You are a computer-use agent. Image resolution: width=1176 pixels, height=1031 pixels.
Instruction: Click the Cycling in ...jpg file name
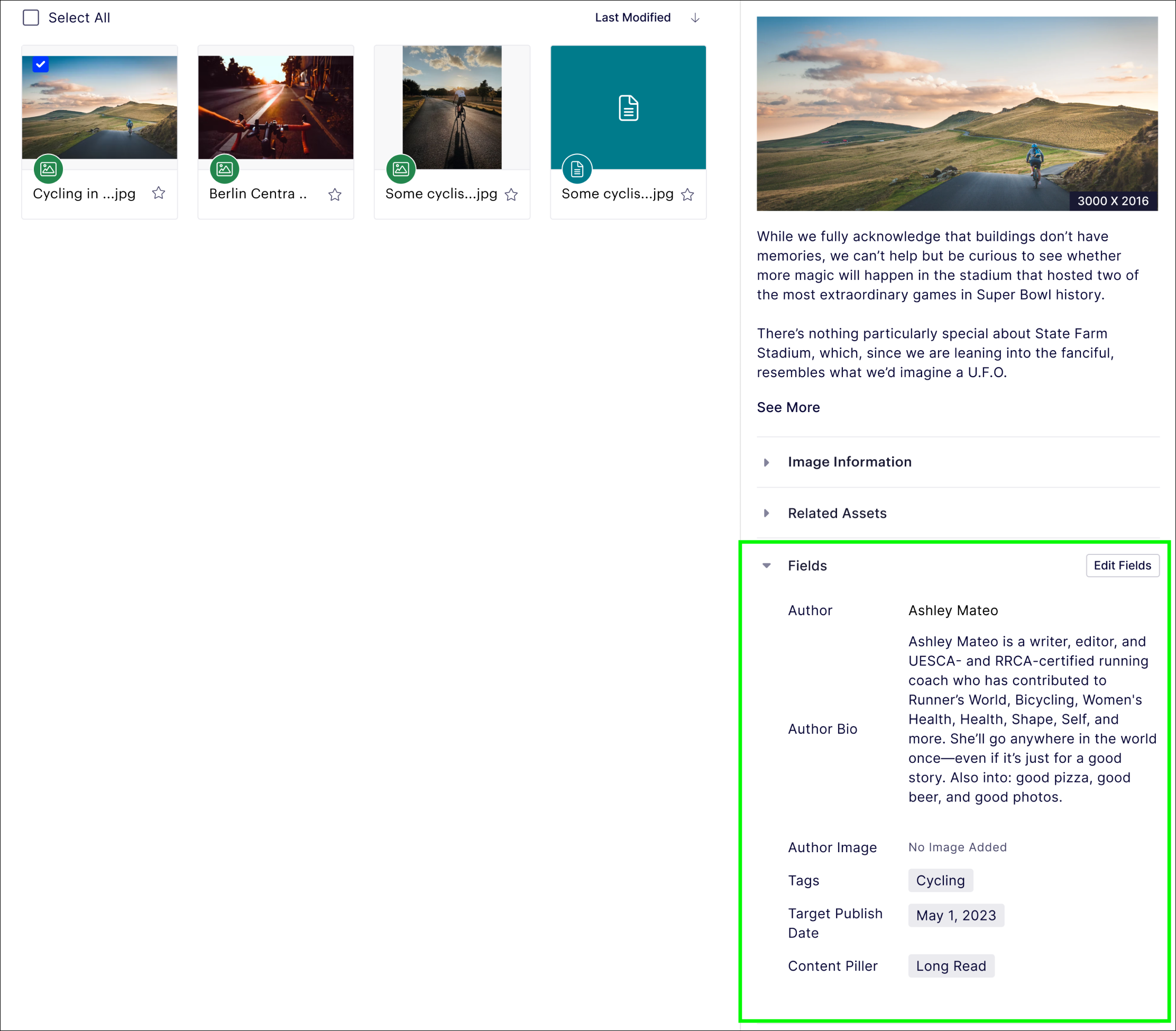click(84, 193)
